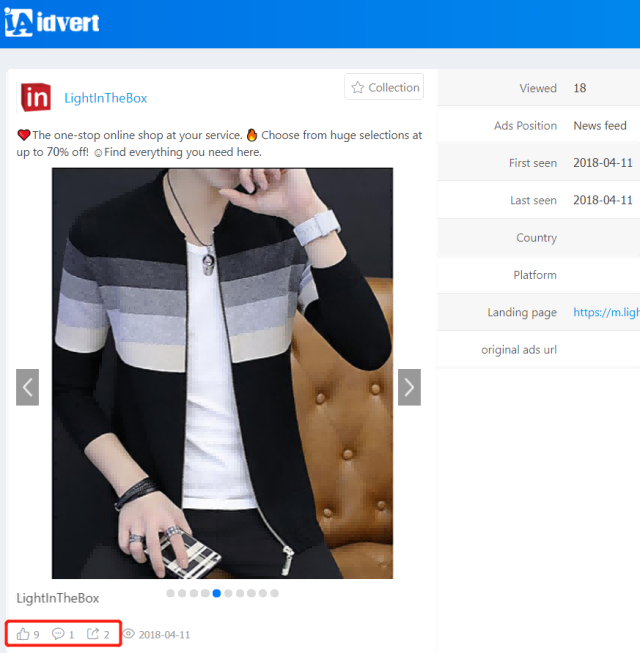Screen dimensions: 640x653
Task: Jump to the first carousel dot
Action: point(170,593)
